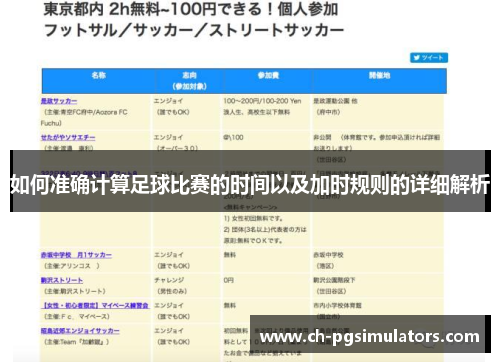Click the organizer text mentioning Aozora FC
Image resolution: width=500 pixels, height=362 pixels.
(x=84, y=118)
